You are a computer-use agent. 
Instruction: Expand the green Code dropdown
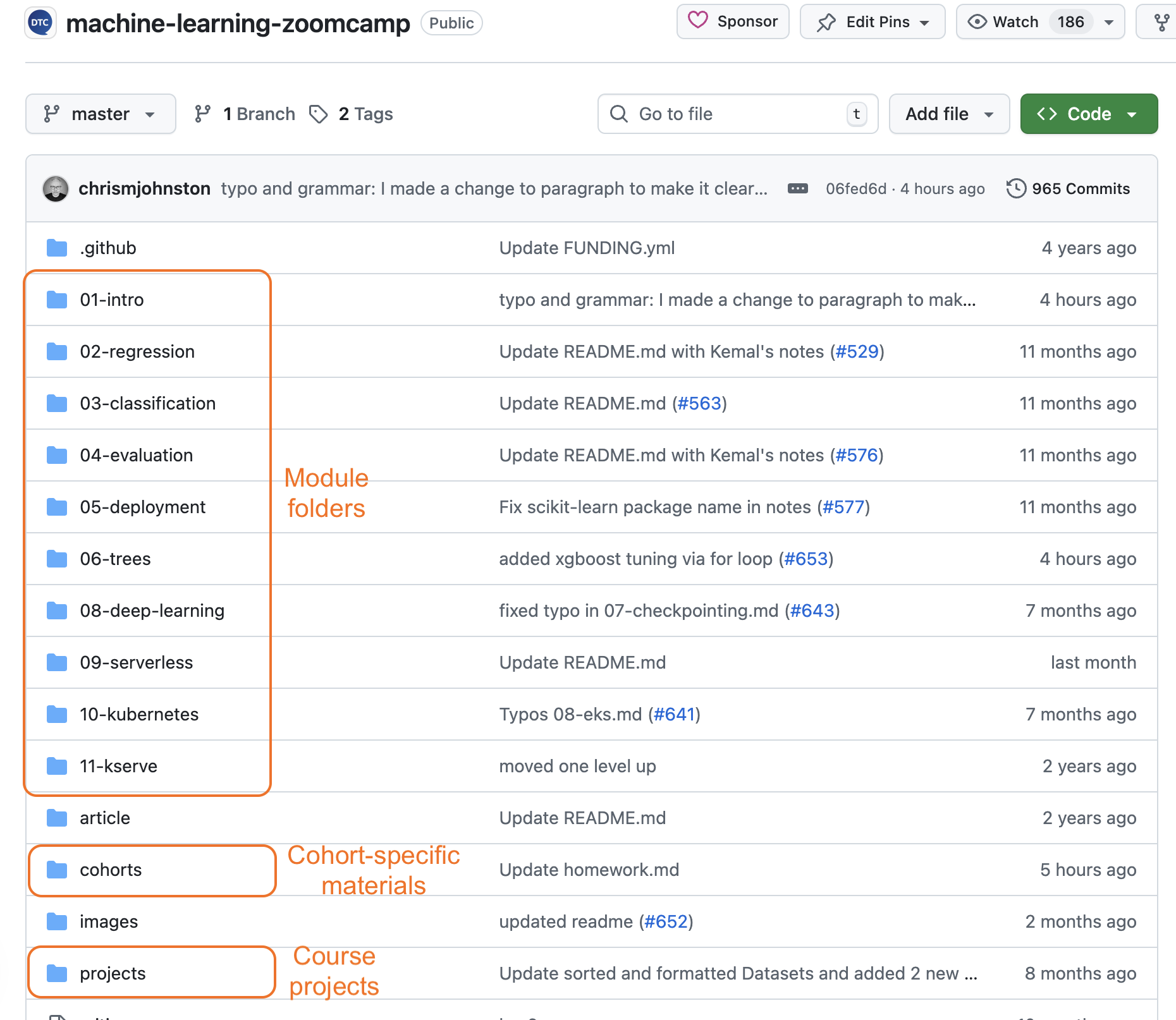[x=1089, y=114]
